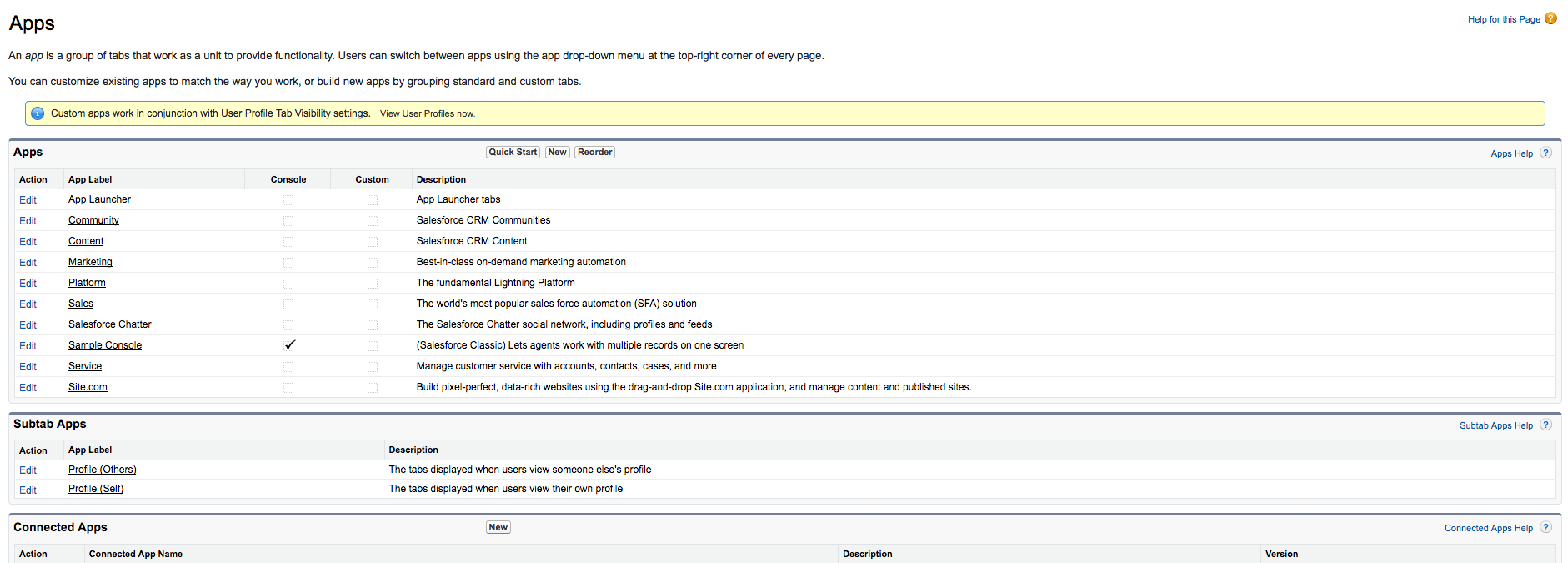Open the Sales app label link
Screen dimensions: 1568x563
click(x=81, y=304)
